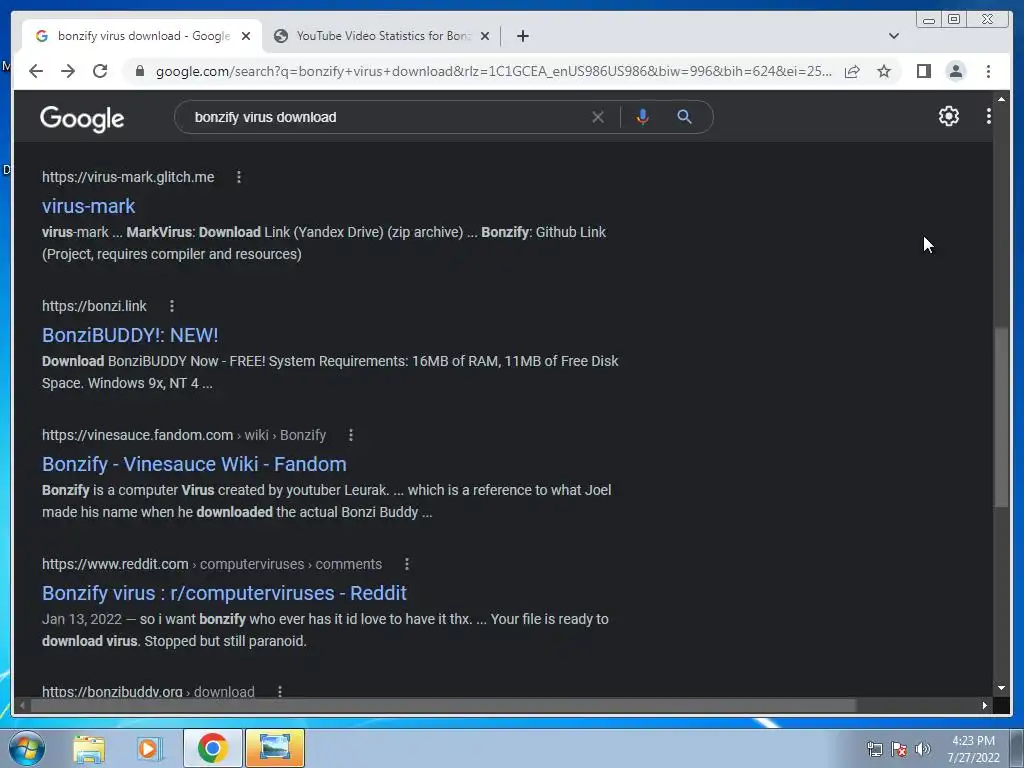Open the Chrome profile avatar menu

(x=955, y=71)
